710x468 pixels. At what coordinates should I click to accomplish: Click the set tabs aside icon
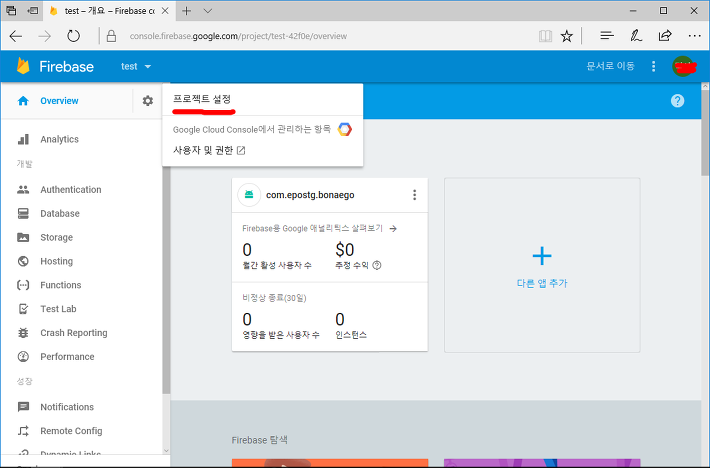(33, 10)
